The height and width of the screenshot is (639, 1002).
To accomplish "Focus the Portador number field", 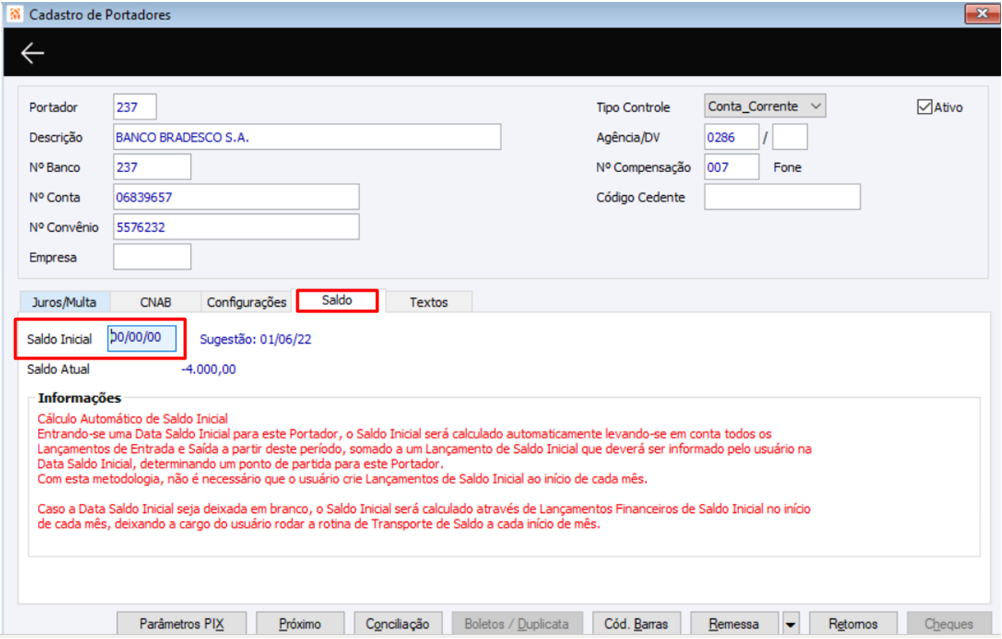I will pyautogui.click(x=135, y=107).
